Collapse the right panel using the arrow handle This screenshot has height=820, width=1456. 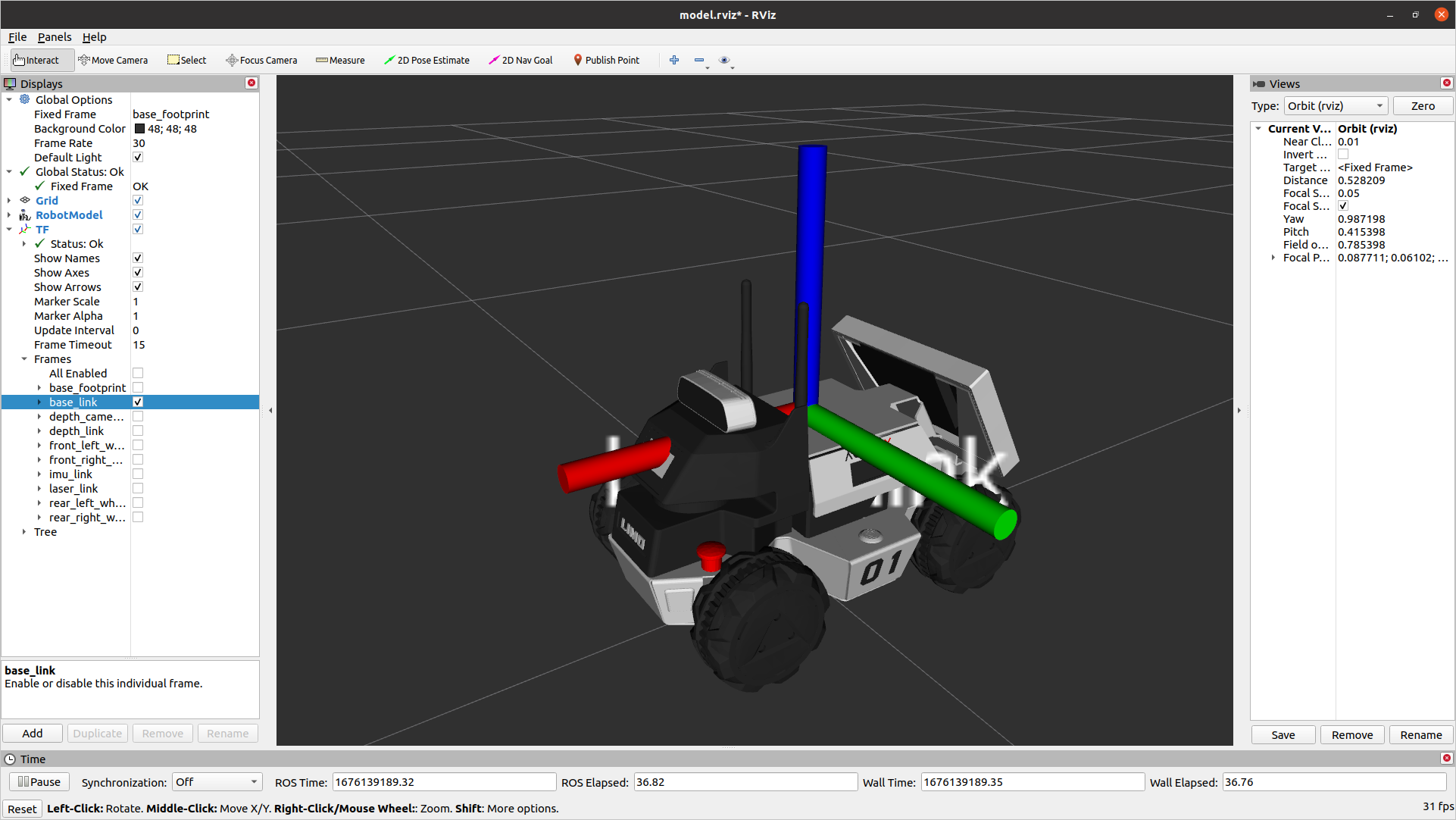click(1239, 410)
